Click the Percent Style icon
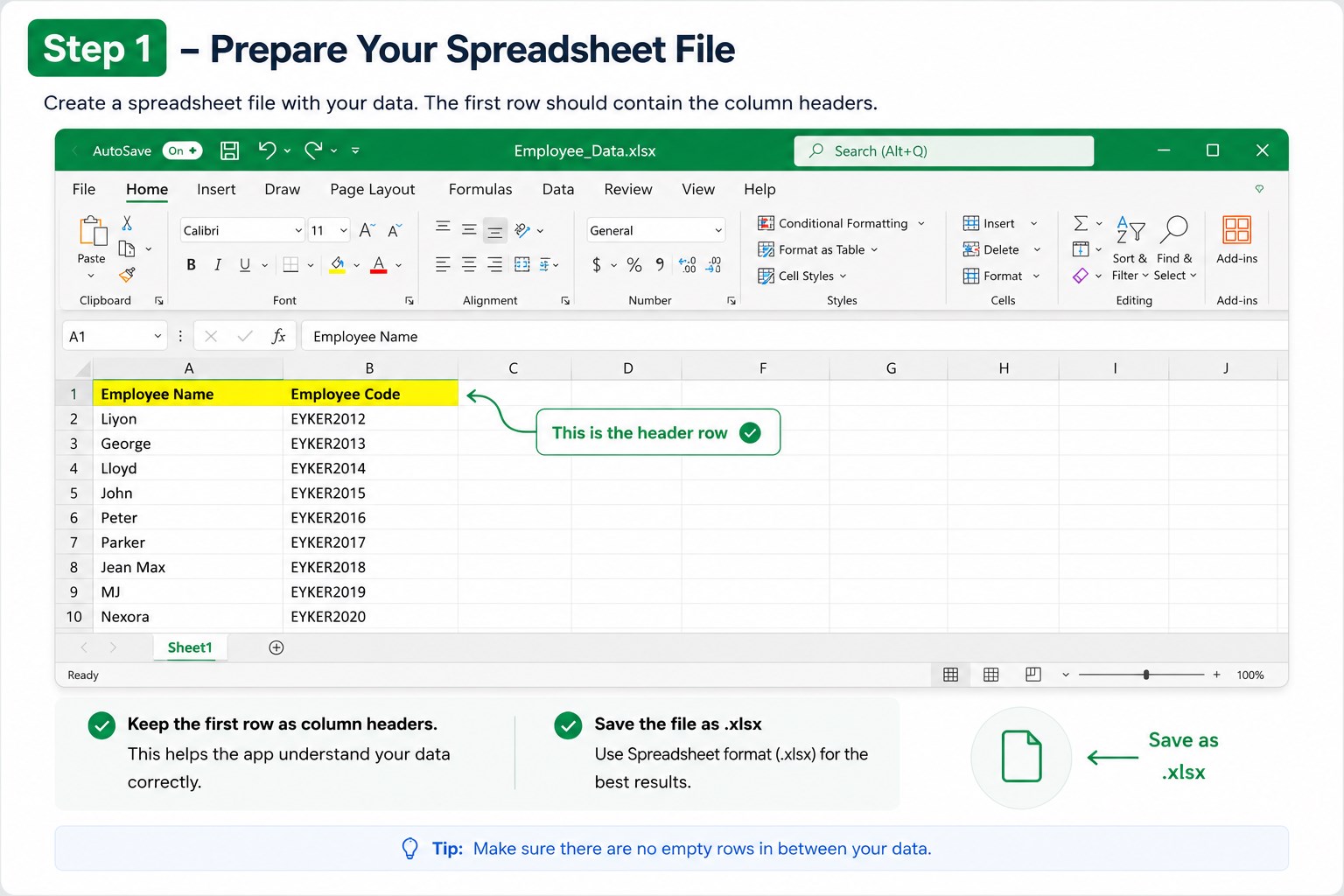Image resolution: width=1344 pixels, height=896 pixels. tap(634, 265)
